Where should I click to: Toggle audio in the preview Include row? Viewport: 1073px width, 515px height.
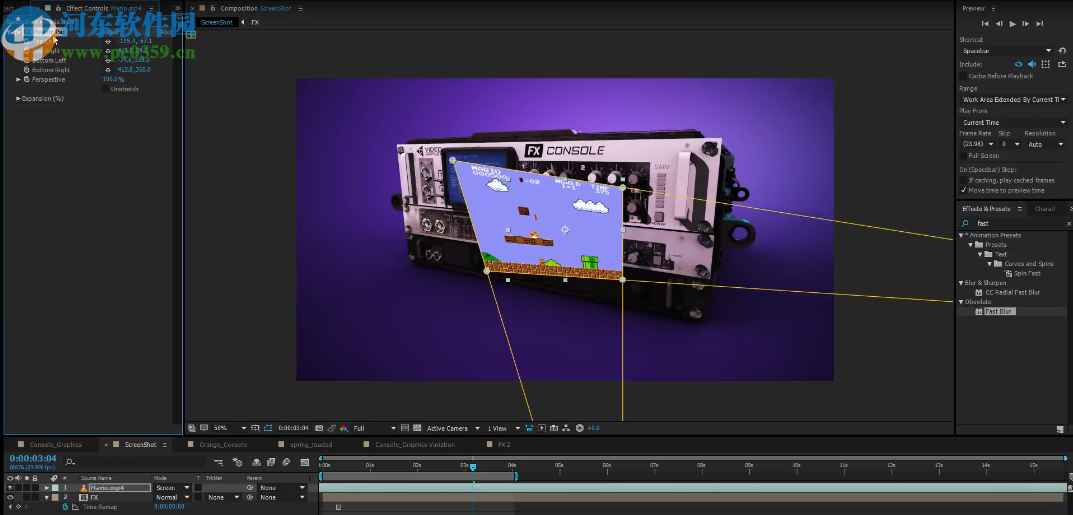[x=1031, y=64]
